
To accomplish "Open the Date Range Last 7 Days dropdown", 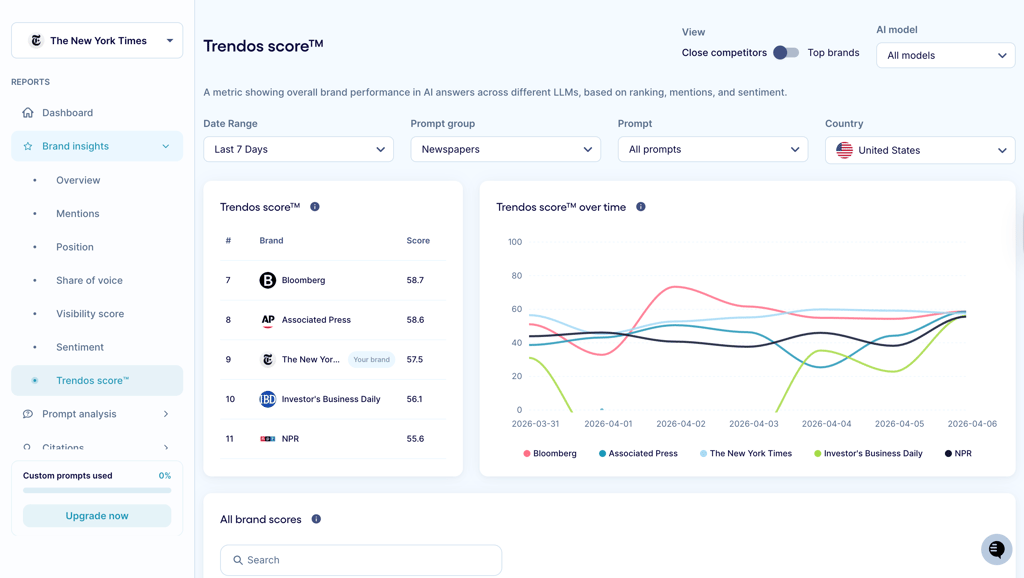I will click(298, 150).
